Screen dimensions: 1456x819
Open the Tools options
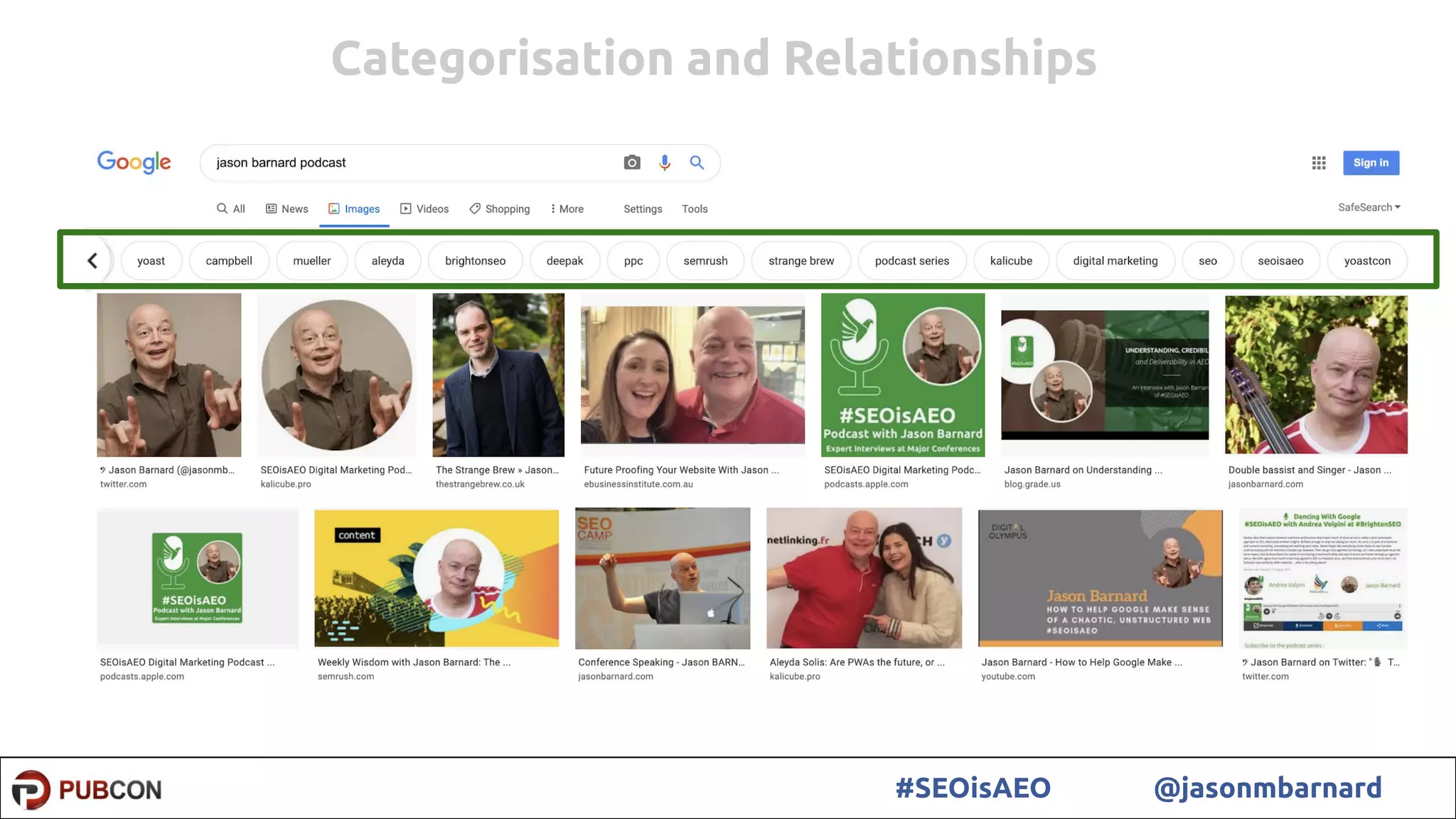pos(695,209)
